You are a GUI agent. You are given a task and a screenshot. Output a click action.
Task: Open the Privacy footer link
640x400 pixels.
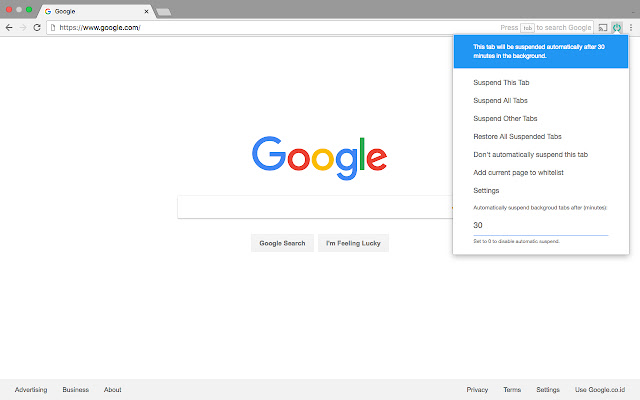[x=477, y=389]
